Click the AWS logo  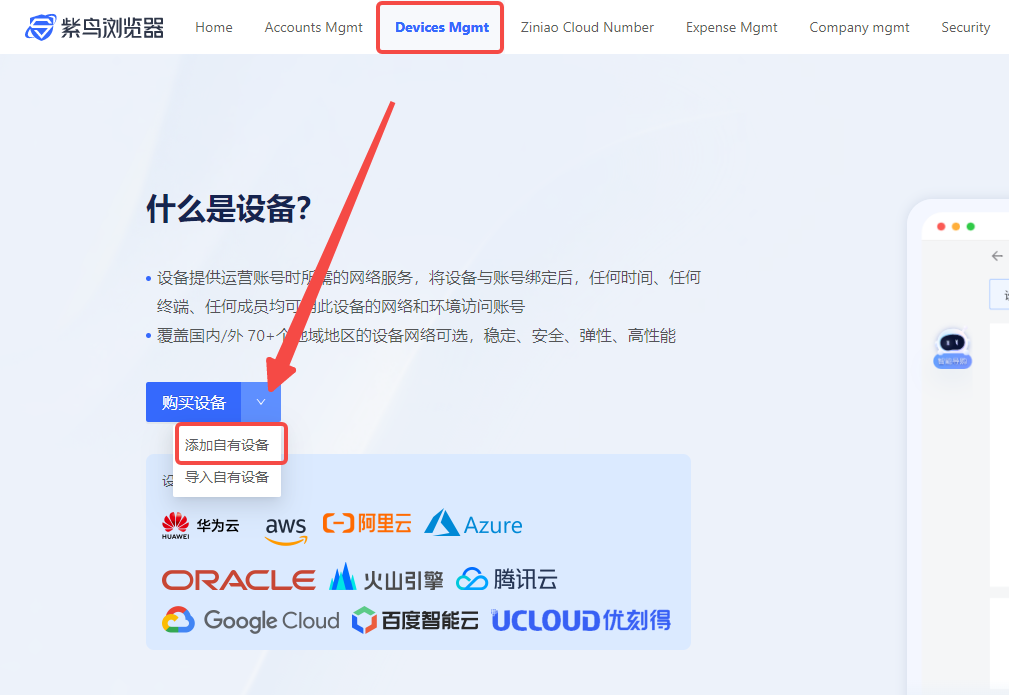286,530
